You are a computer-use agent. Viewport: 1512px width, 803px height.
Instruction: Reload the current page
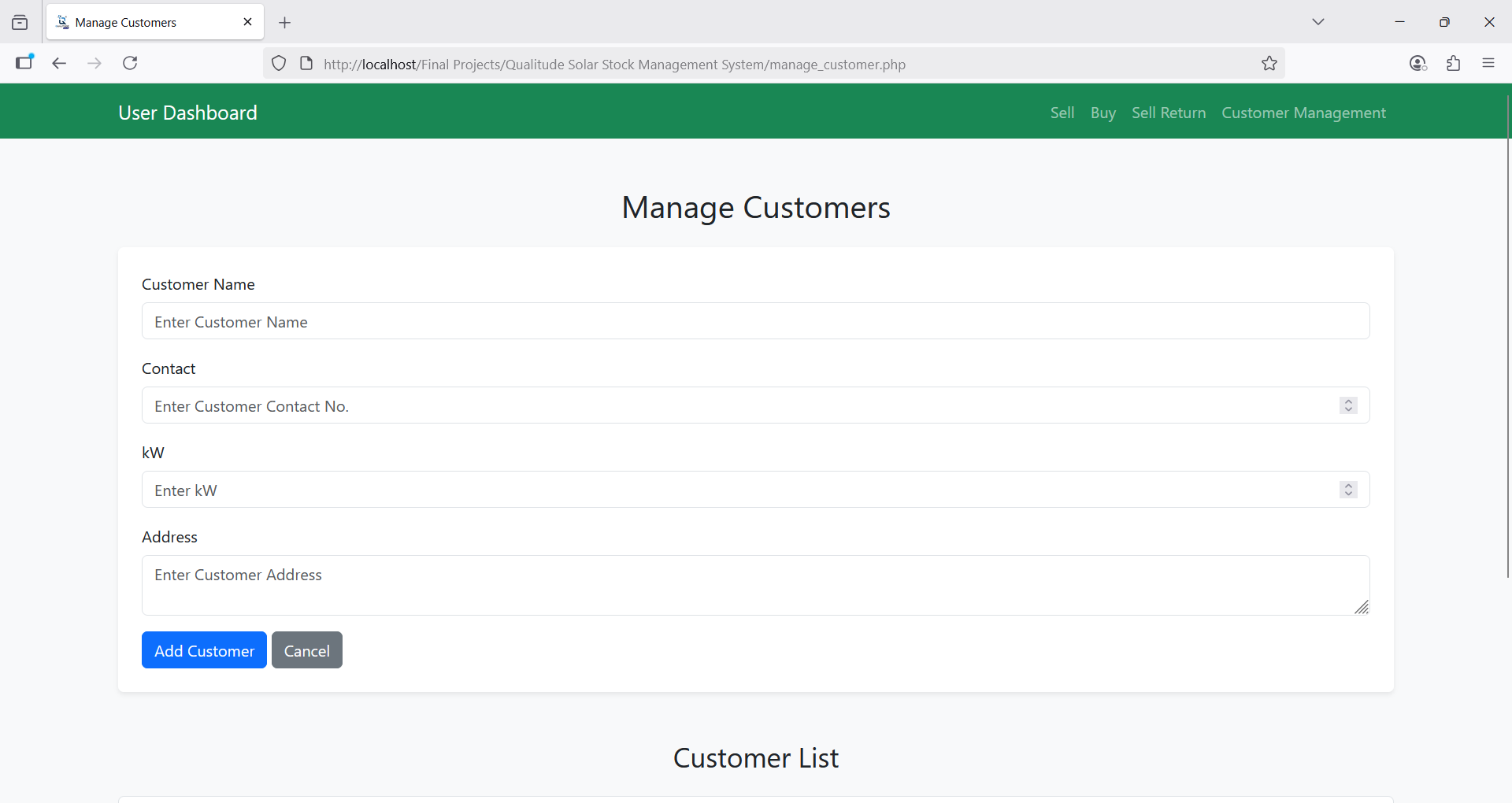tap(131, 64)
